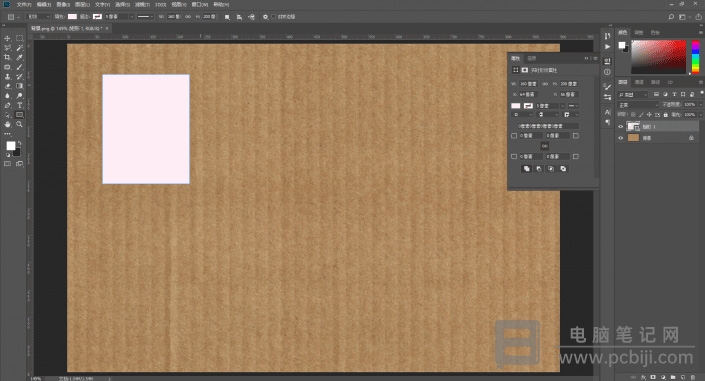
Task: Click the fill color swatch in options bar
Action: (72, 17)
